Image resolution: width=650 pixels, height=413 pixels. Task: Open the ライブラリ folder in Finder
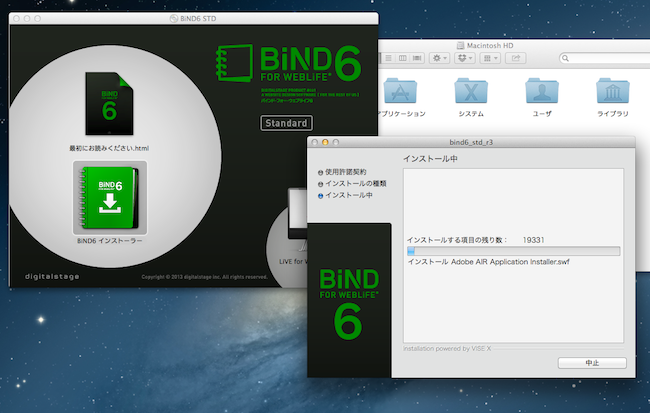613,91
